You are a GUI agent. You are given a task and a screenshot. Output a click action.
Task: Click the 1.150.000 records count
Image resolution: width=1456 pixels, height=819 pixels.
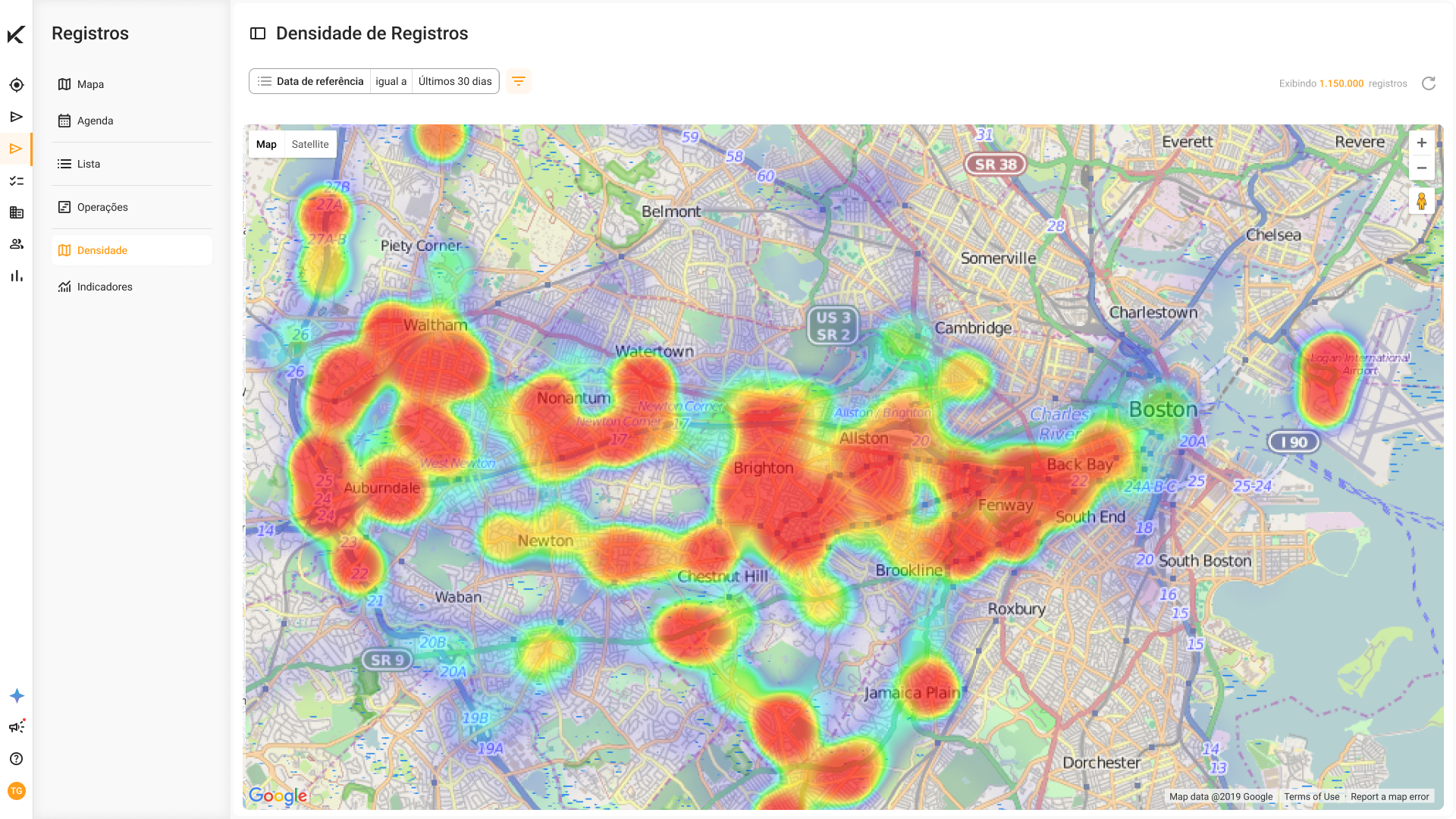(1341, 83)
